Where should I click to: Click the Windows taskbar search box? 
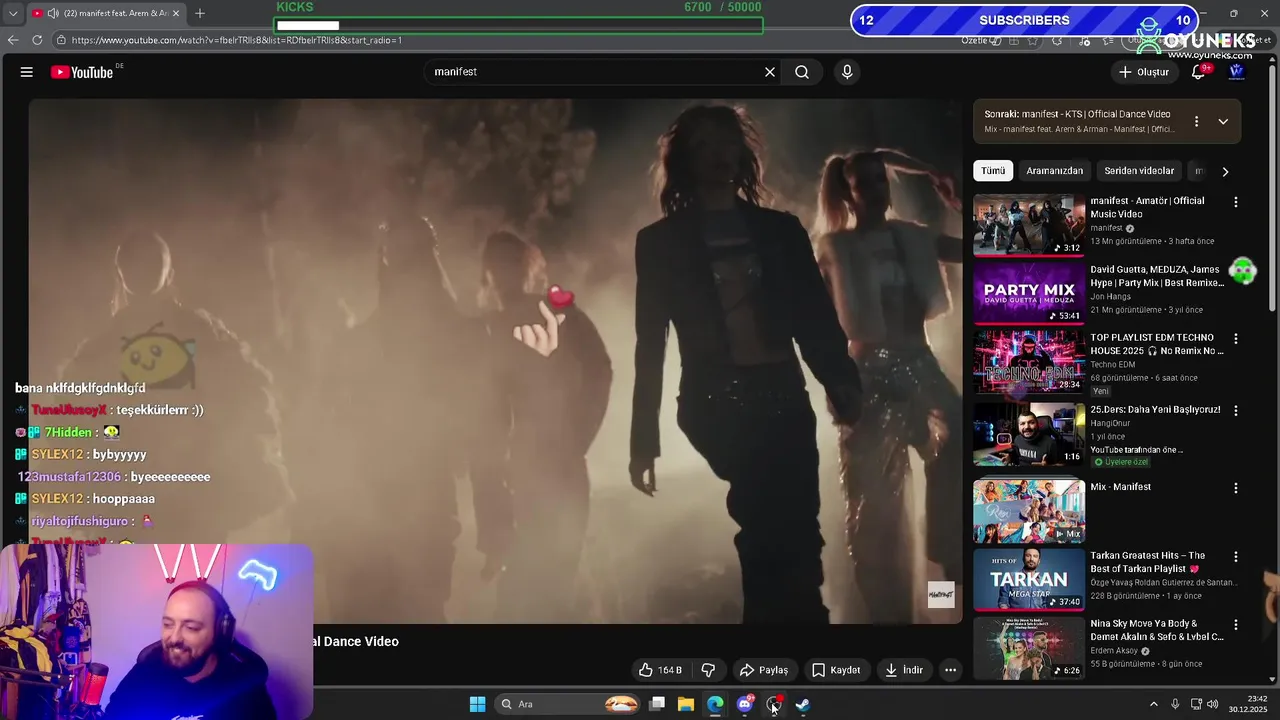click(x=568, y=704)
